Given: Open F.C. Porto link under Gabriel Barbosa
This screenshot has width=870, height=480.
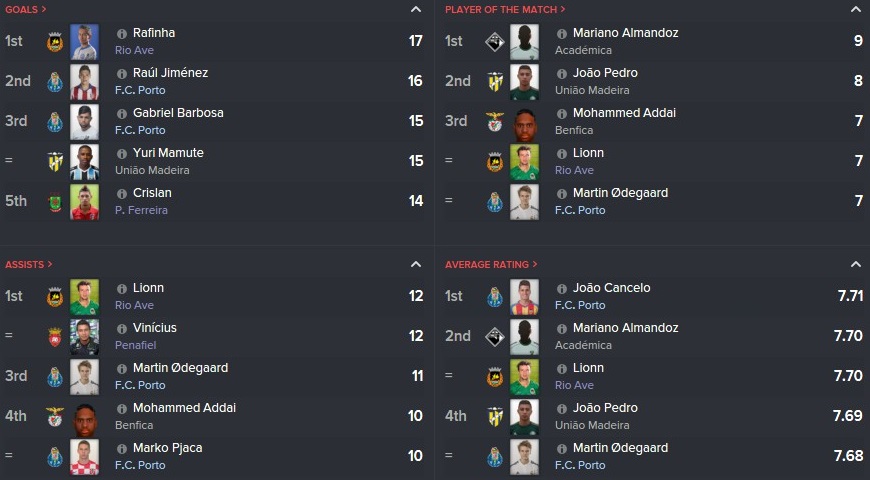Looking at the screenshot, I should click(140, 130).
